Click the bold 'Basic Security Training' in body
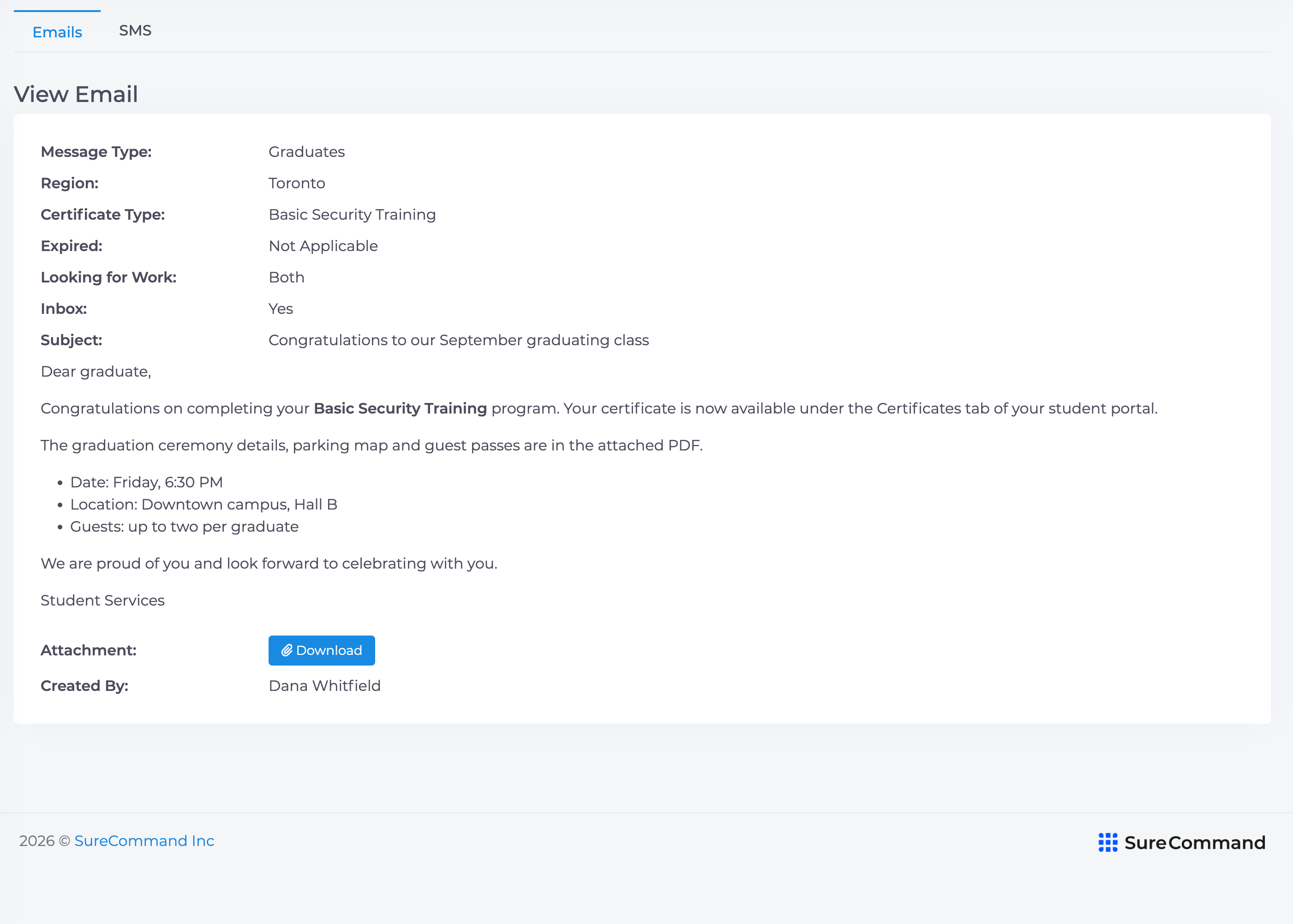 pos(401,408)
